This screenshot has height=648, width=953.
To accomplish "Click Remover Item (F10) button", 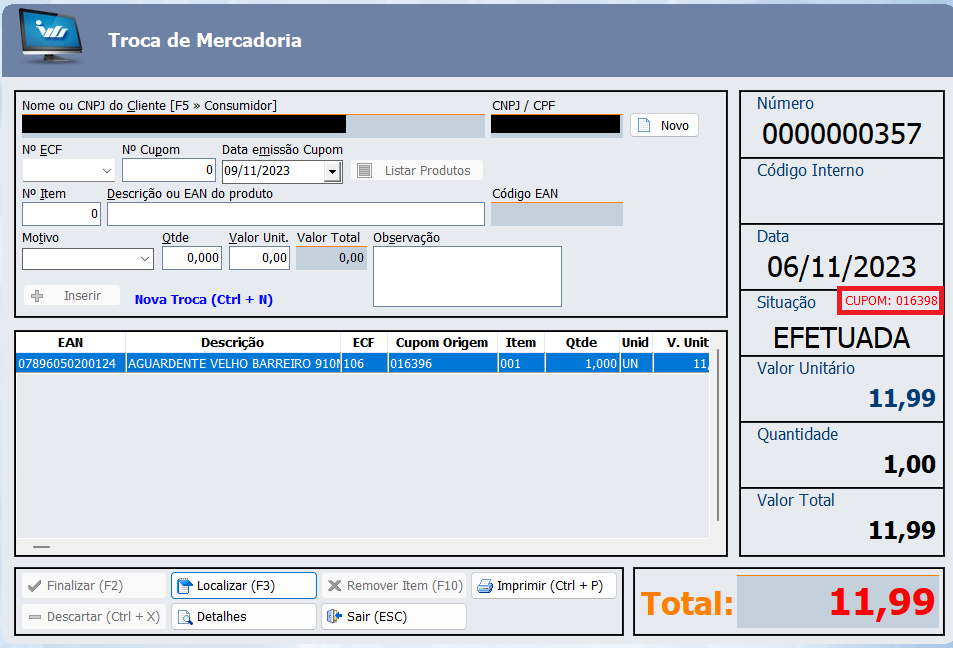I will [x=393, y=586].
